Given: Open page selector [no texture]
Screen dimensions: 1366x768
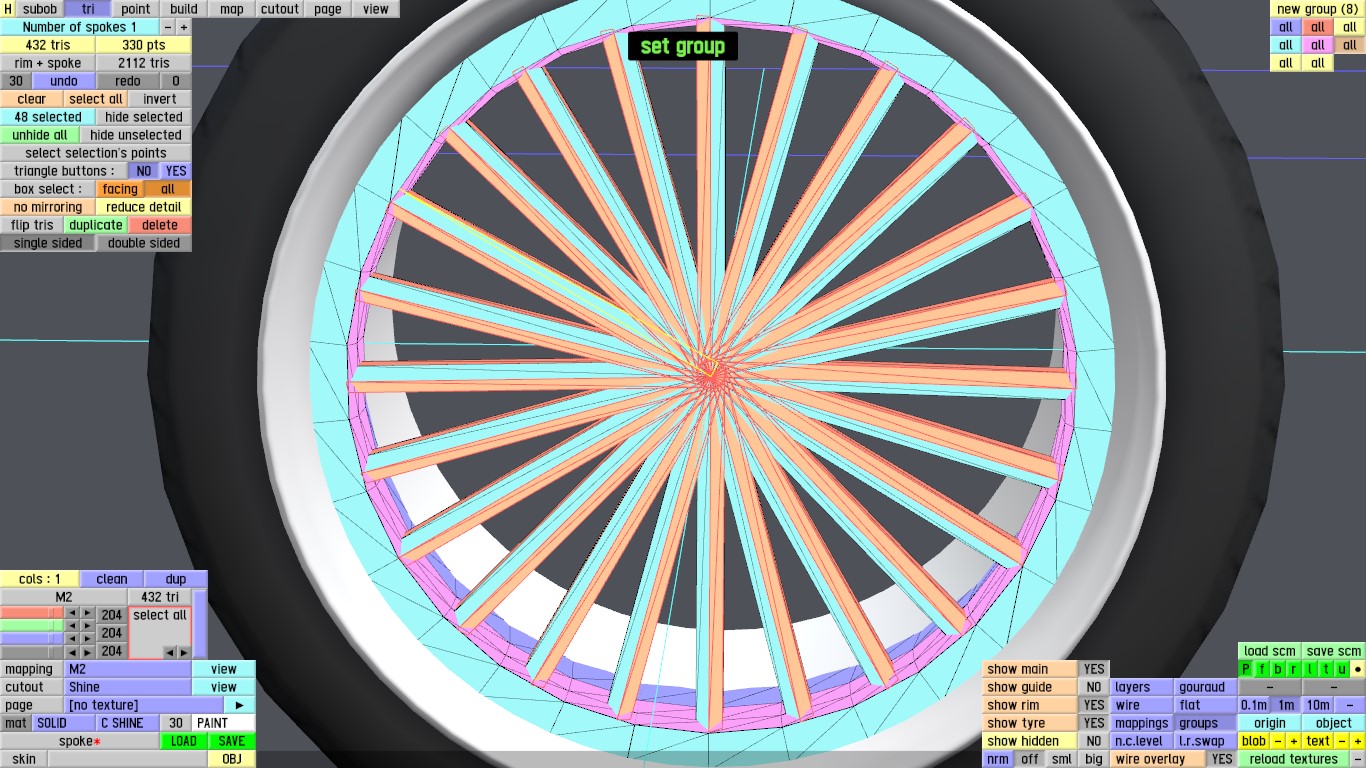Looking at the screenshot, I should click(144, 705).
